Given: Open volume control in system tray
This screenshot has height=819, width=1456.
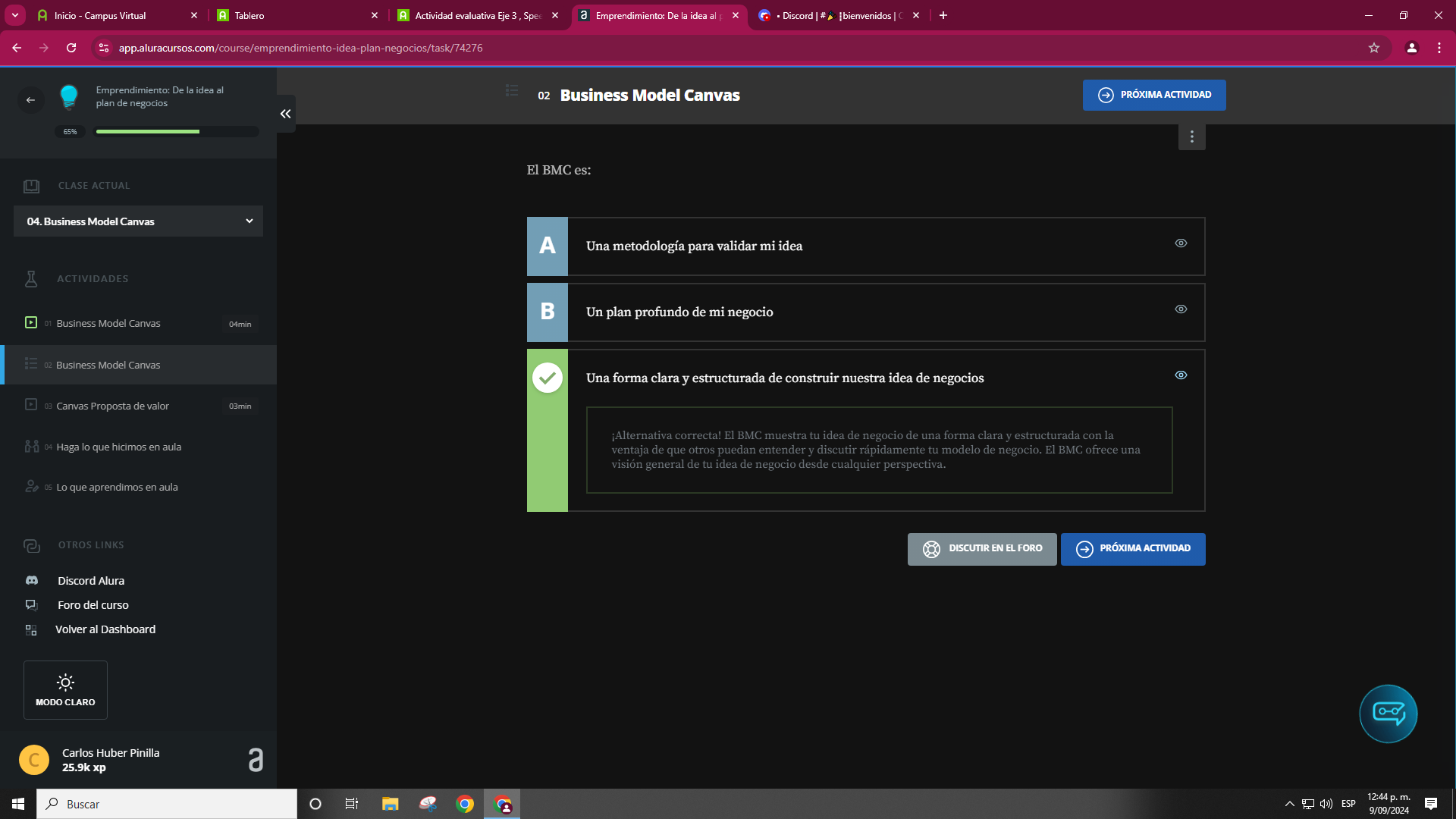Looking at the screenshot, I should pos(1326,804).
